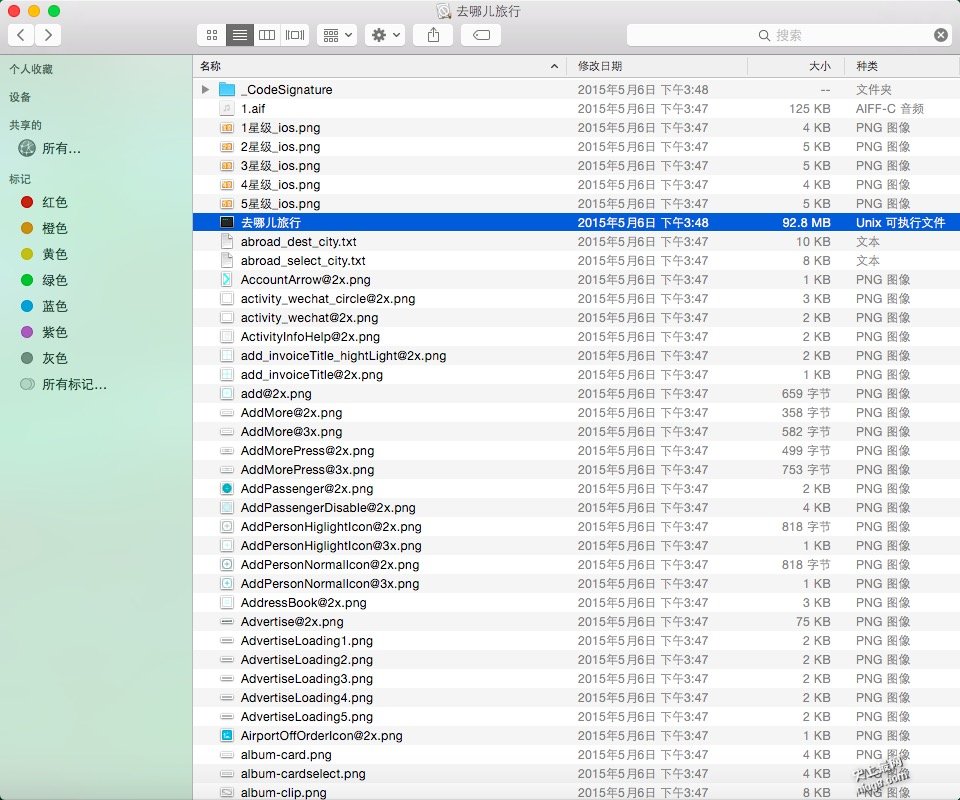This screenshot has width=960, height=800.
Task: Select the 黄色 yellow tag
Action: pos(44,254)
